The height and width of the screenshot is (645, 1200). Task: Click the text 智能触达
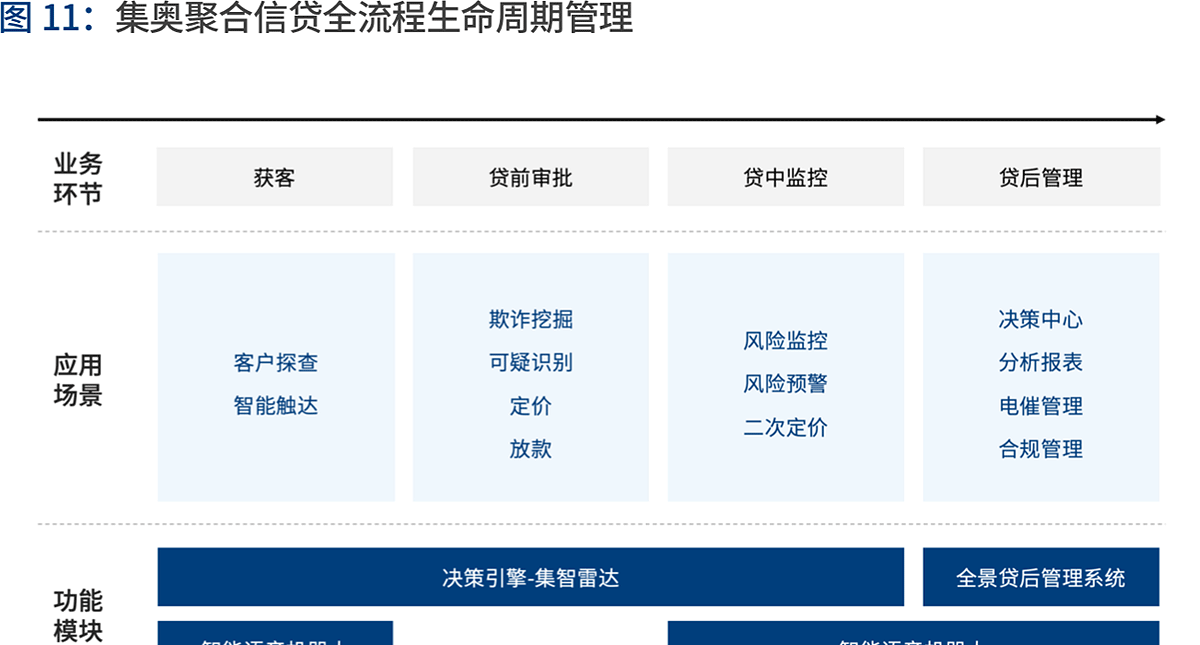pos(276,406)
